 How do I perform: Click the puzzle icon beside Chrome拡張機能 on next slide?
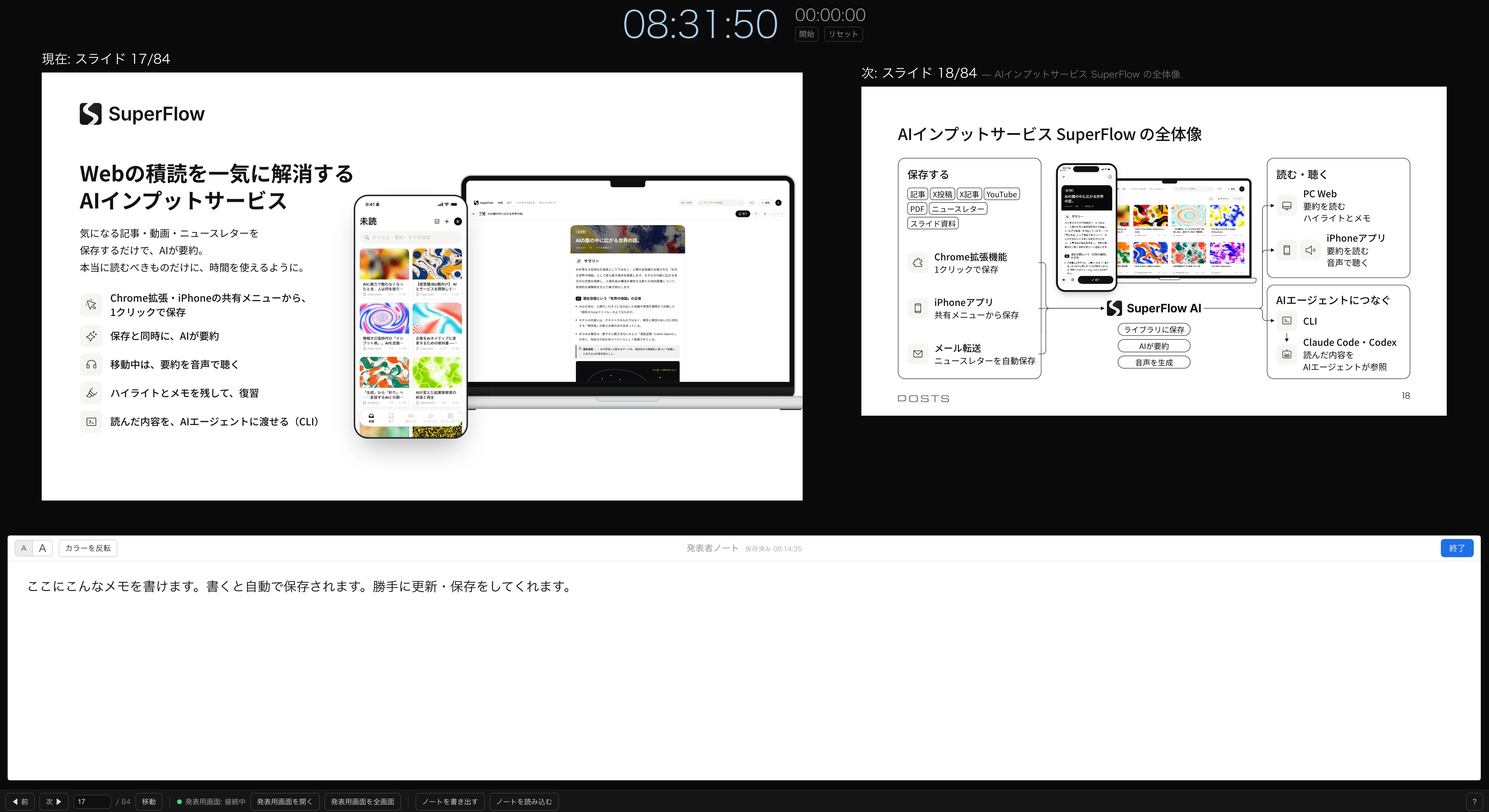tap(918, 263)
